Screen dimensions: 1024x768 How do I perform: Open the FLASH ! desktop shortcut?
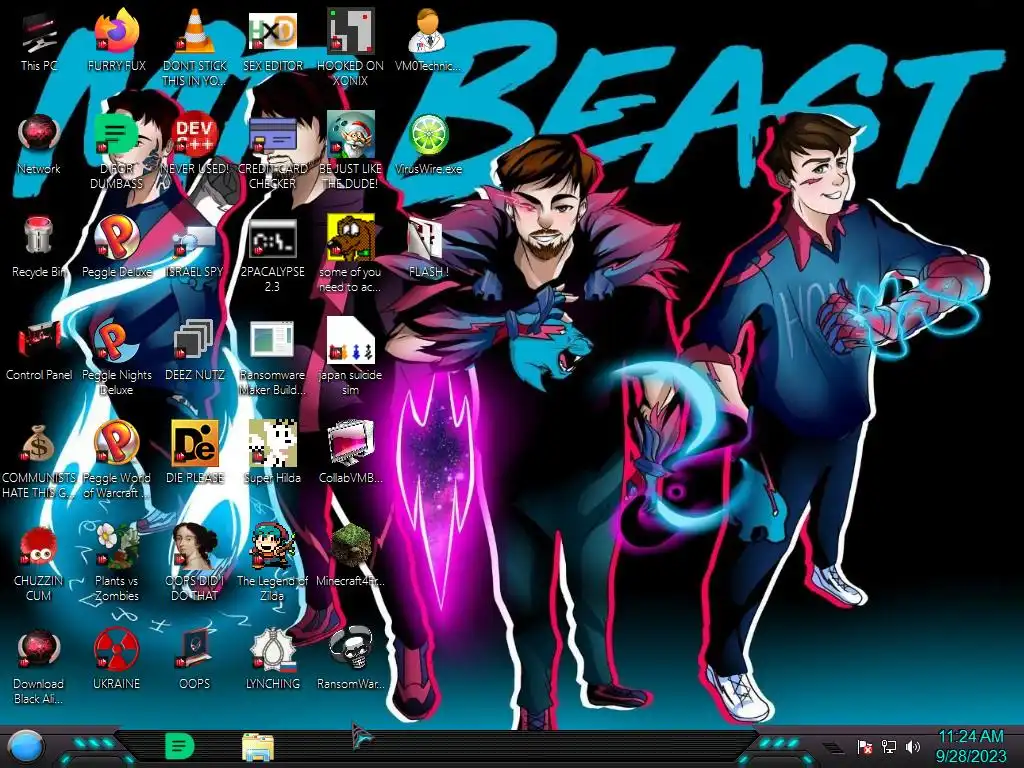[428, 248]
